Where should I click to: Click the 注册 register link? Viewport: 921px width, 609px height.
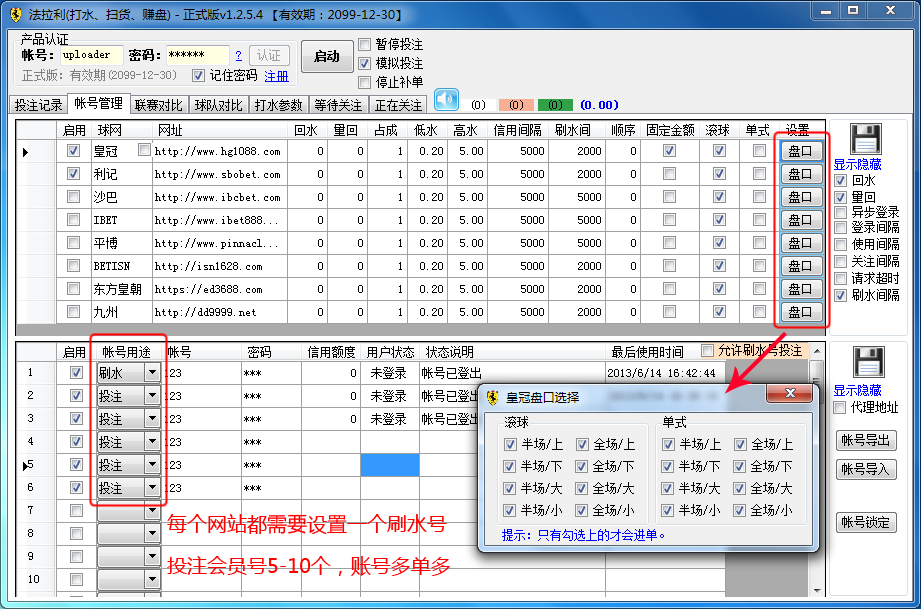(276, 76)
